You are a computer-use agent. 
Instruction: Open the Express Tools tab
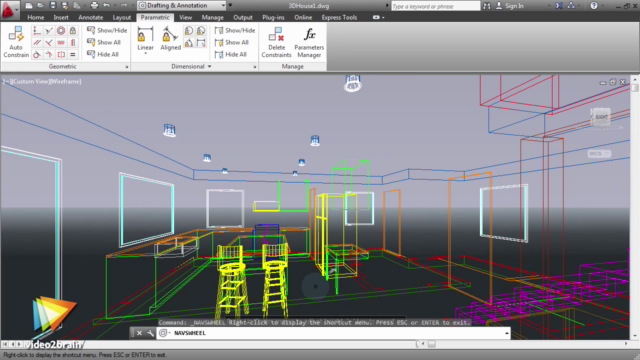tap(339, 18)
